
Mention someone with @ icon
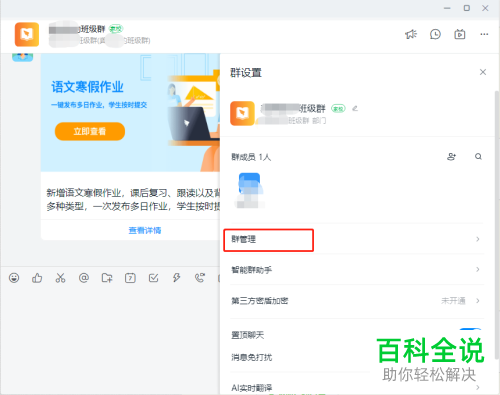[84, 278]
